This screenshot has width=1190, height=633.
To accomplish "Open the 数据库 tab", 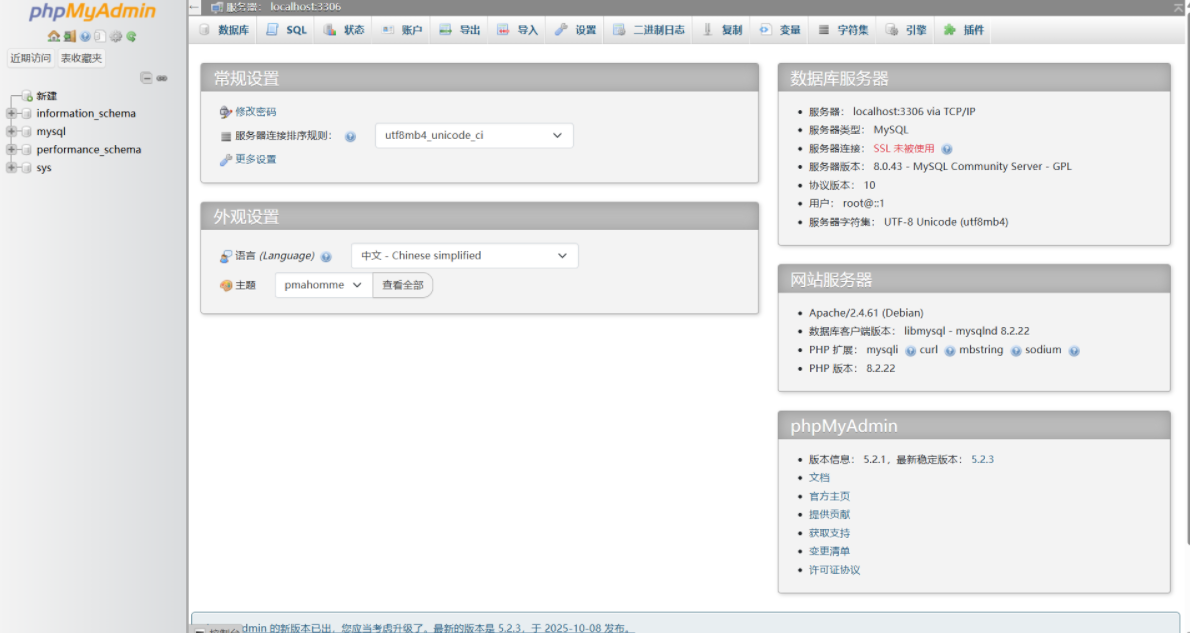I will pos(224,30).
